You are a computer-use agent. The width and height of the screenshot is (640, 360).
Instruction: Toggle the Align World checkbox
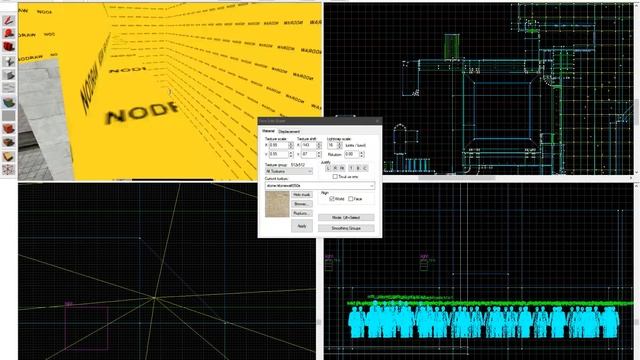(332, 199)
